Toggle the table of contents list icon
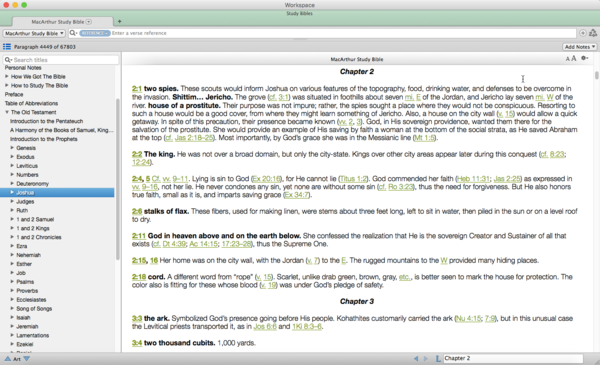600x365 pixels. 7,47
